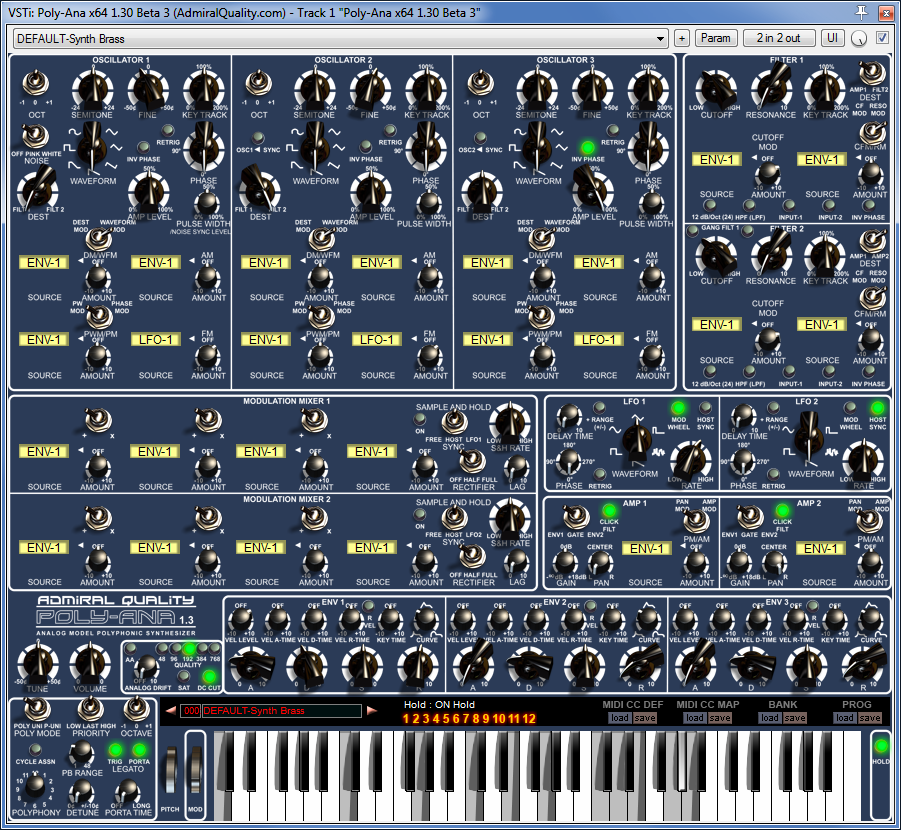
Task: Open Filter 1 cutoff mod ENV-1 source
Action: [x=717, y=160]
